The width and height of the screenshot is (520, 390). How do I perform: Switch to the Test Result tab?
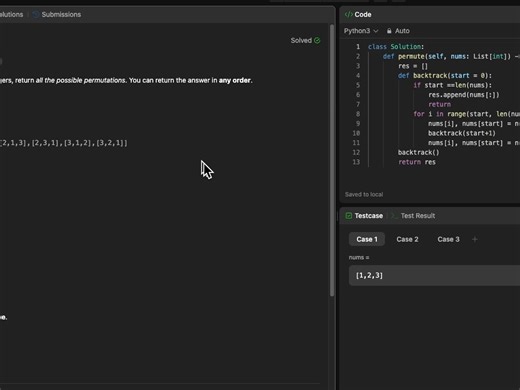pyautogui.click(x=418, y=216)
